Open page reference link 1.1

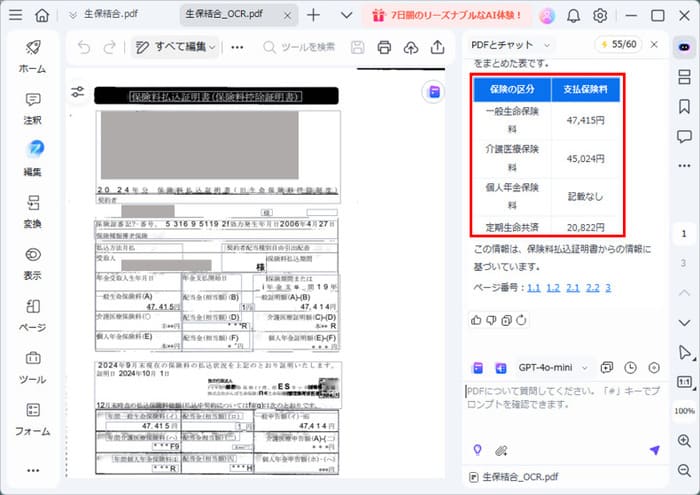[x=534, y=287]
